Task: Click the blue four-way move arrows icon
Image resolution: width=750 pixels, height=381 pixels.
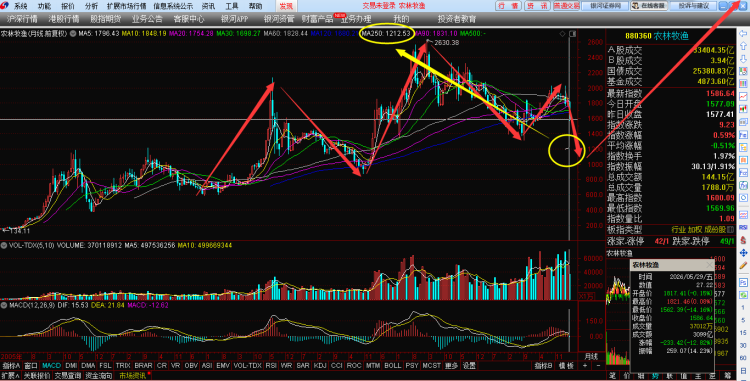Action: click(x=743, y=252)
